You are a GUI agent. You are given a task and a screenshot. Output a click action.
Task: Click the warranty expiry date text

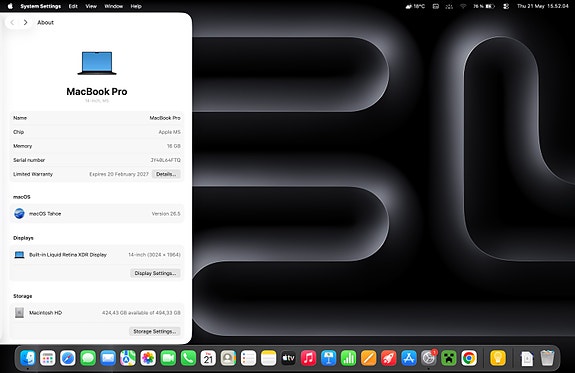[119, 174]
